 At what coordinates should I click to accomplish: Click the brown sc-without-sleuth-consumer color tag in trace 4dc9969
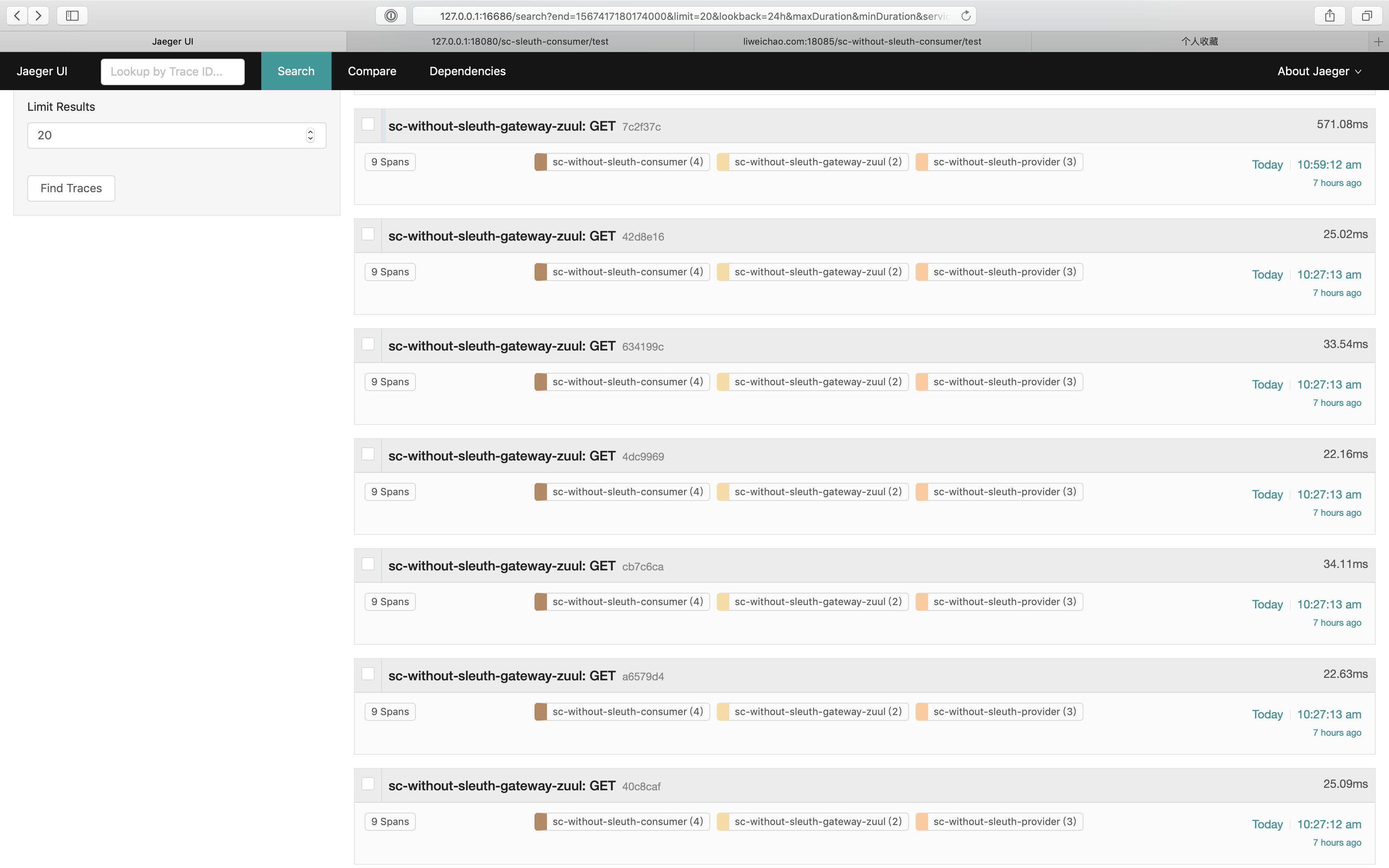click(540, 492)
